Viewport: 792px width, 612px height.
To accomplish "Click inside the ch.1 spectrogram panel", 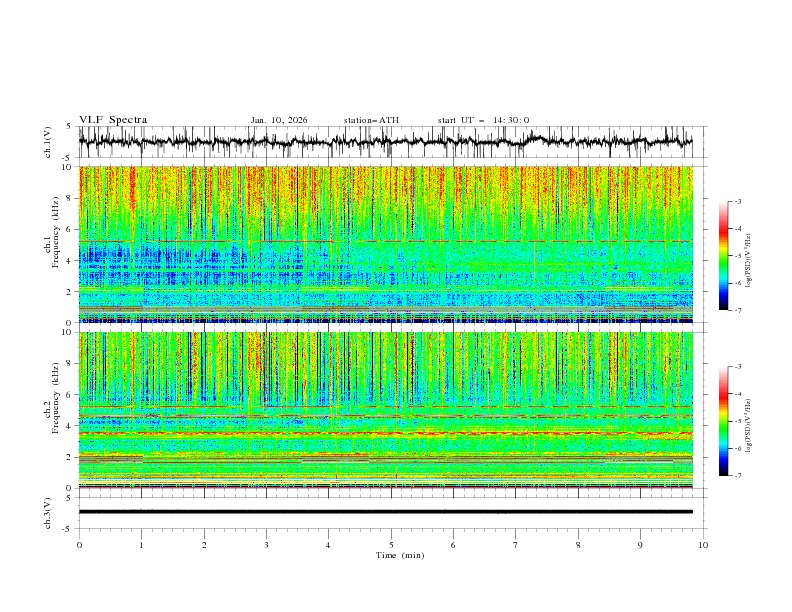I will point(386,244).
